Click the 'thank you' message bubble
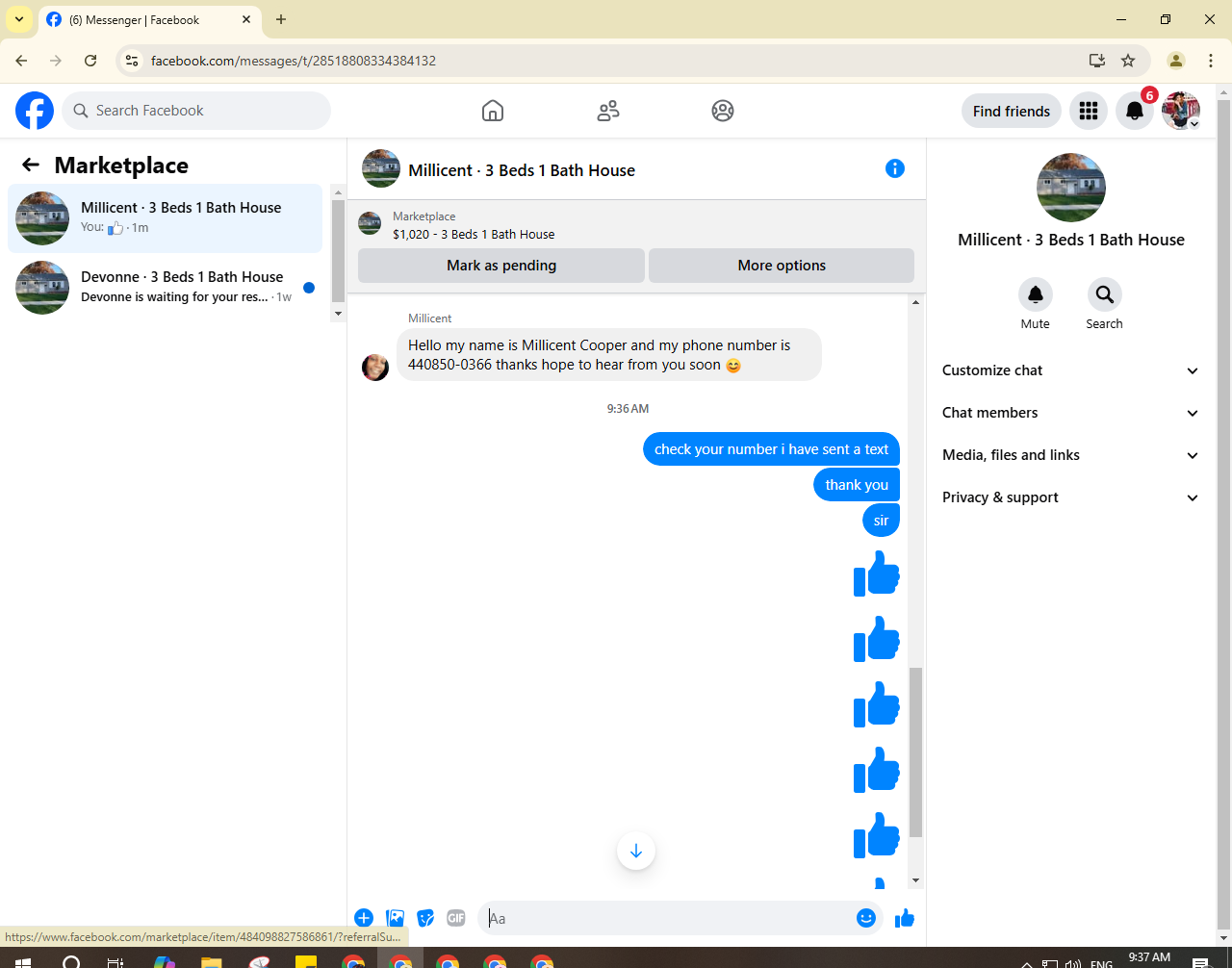 click(x=857, y=485)
